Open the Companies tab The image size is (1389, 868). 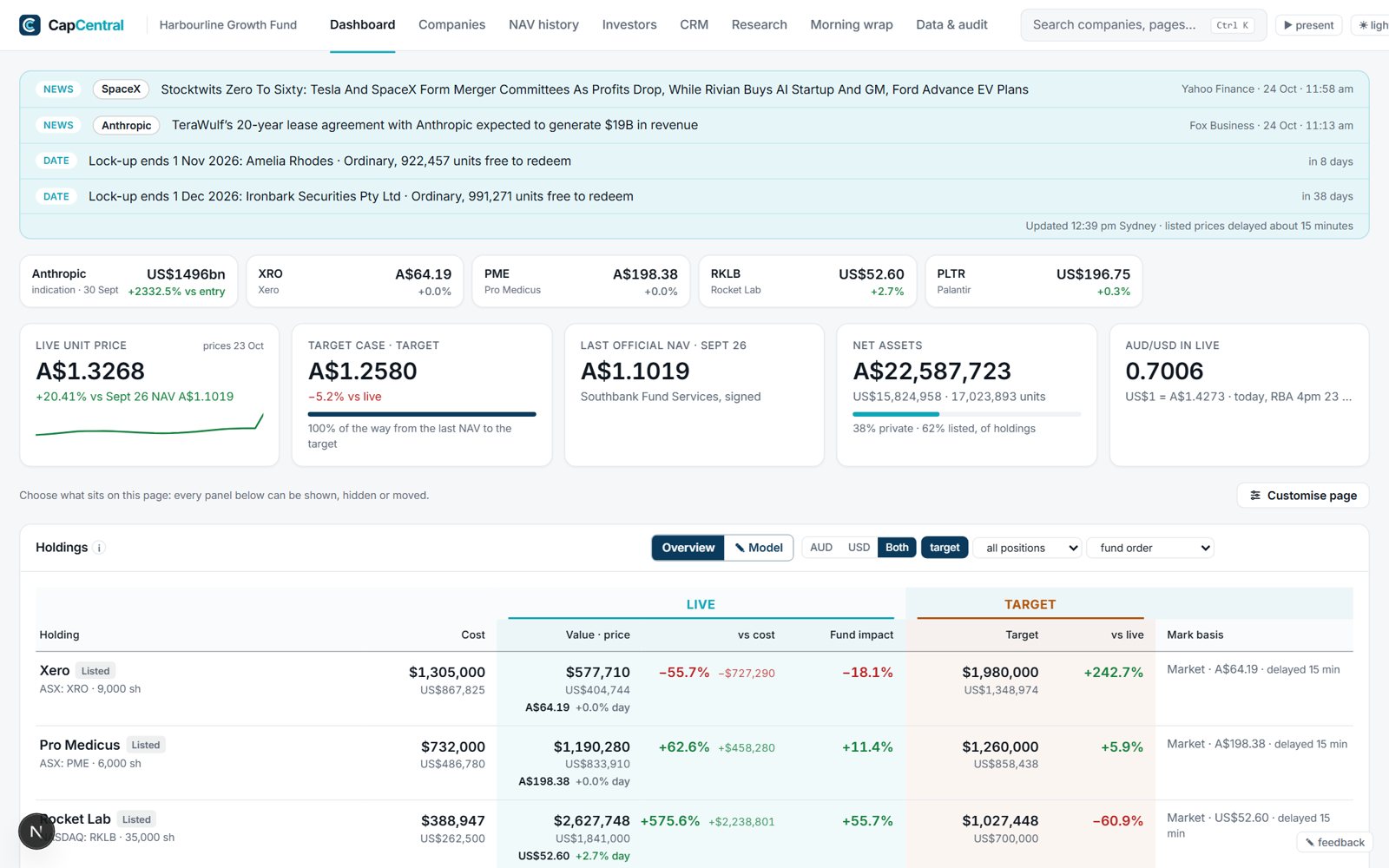click(x=451, y=25)
